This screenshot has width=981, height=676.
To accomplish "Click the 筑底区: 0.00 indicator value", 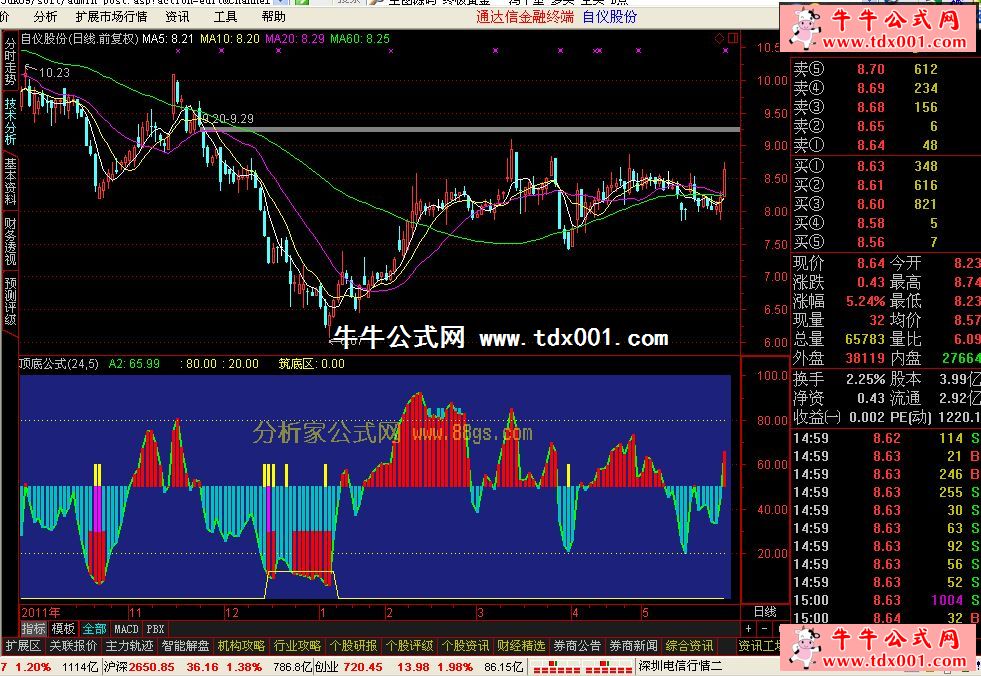I will [312, 364].
